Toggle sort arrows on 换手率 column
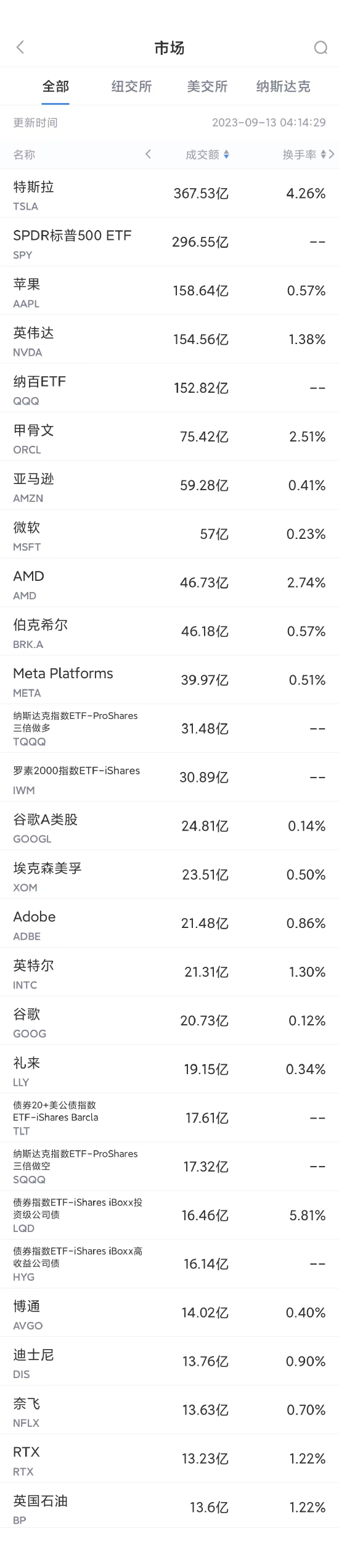 pyautogui.click(x=323, y=155)
